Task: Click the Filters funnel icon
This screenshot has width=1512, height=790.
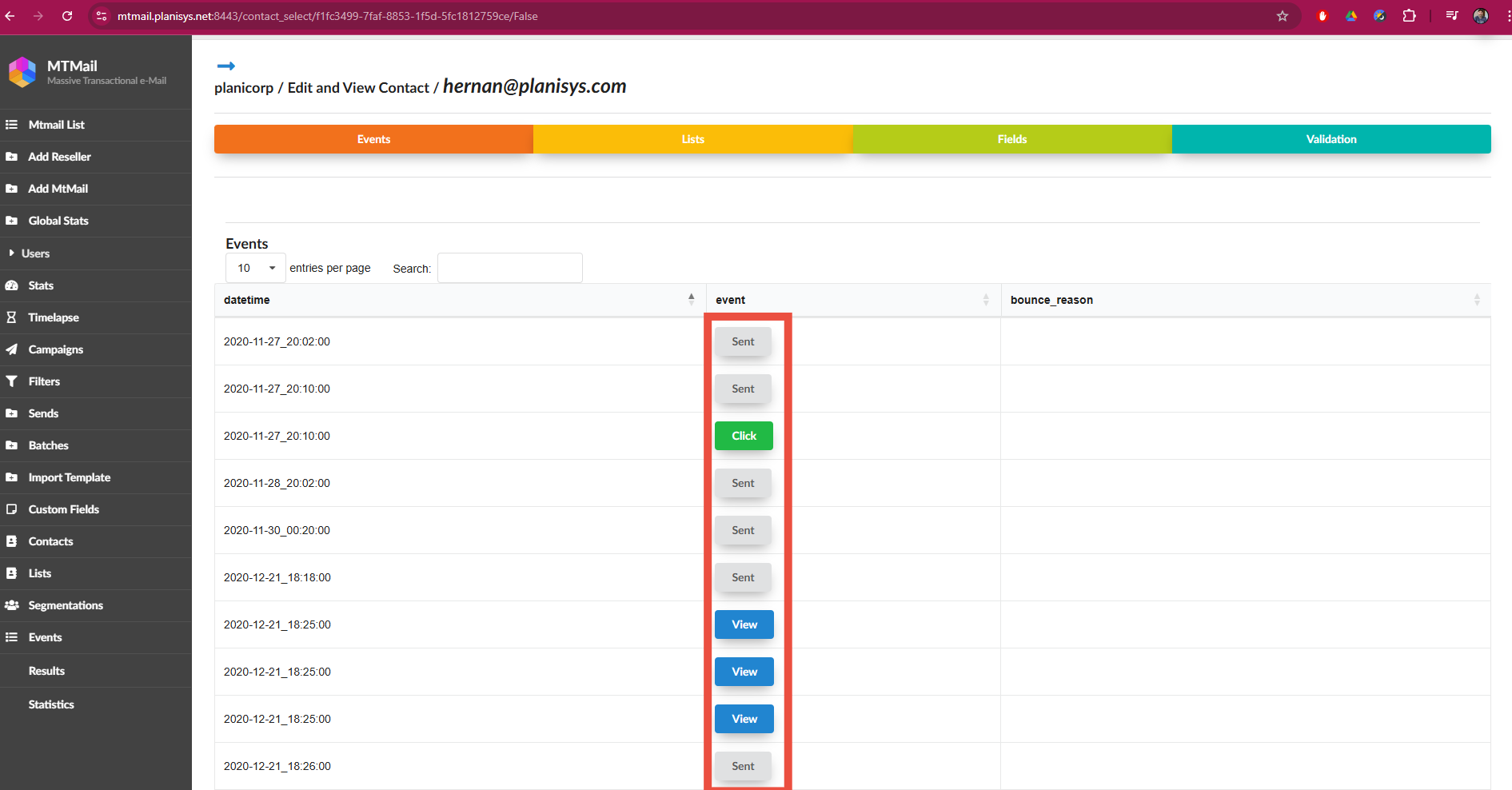Action: point(12,381)
